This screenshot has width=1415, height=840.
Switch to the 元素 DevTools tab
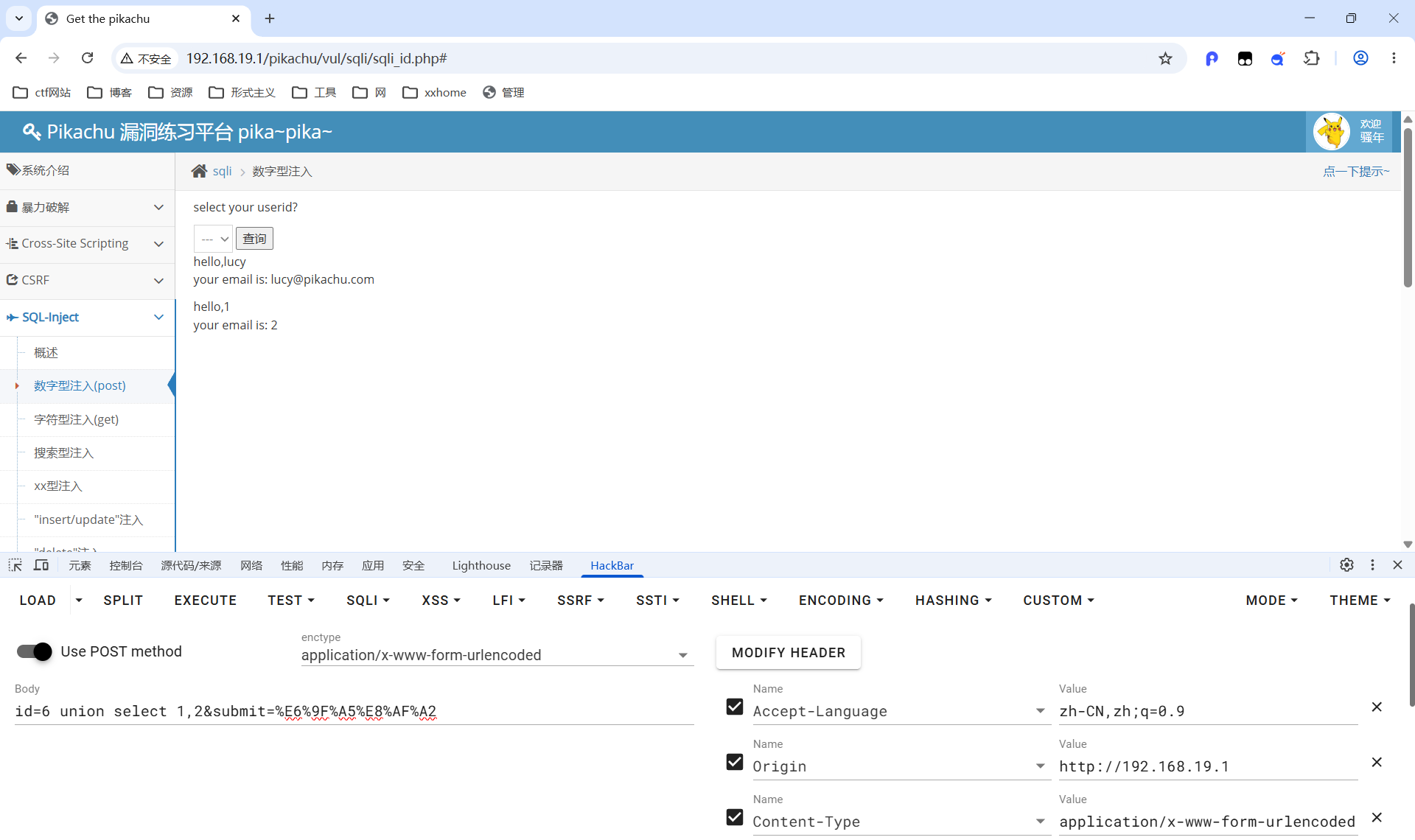[x=80, y=565]
